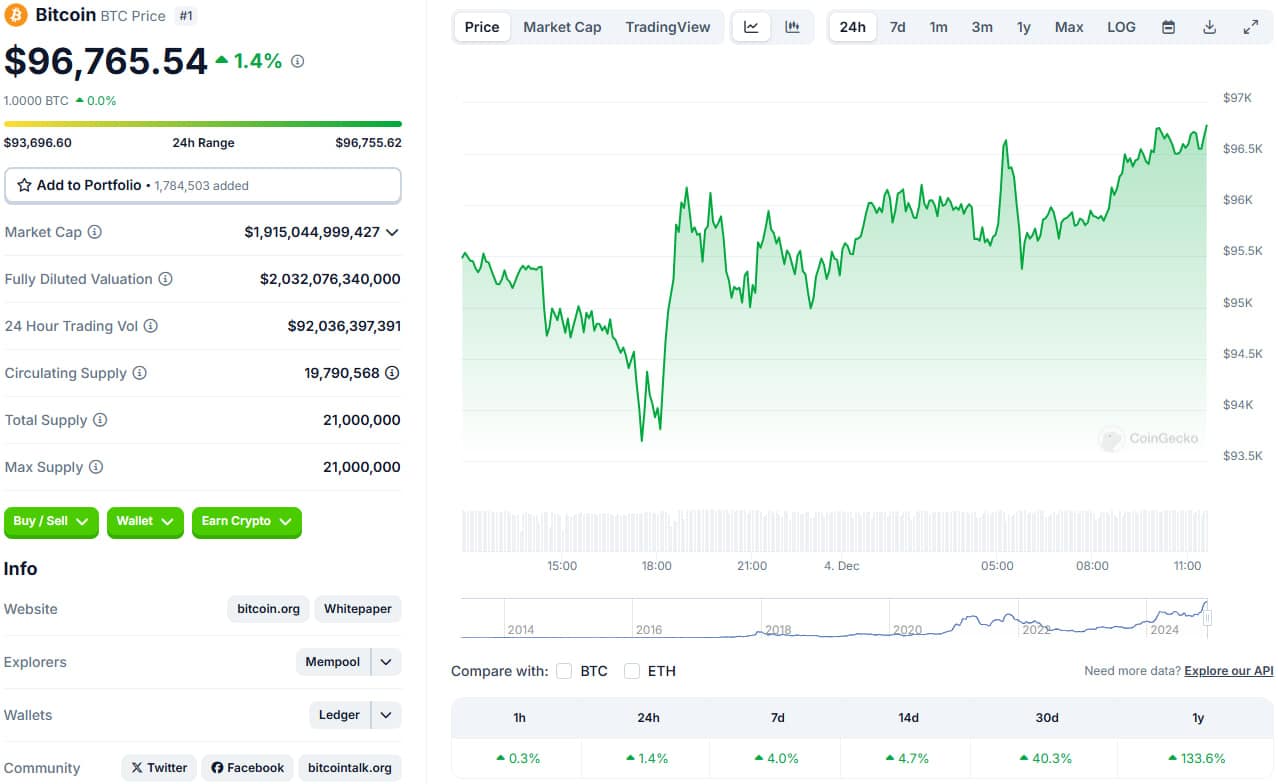Click the $1,915,044,999,427 market cap value

pos(312,232)
